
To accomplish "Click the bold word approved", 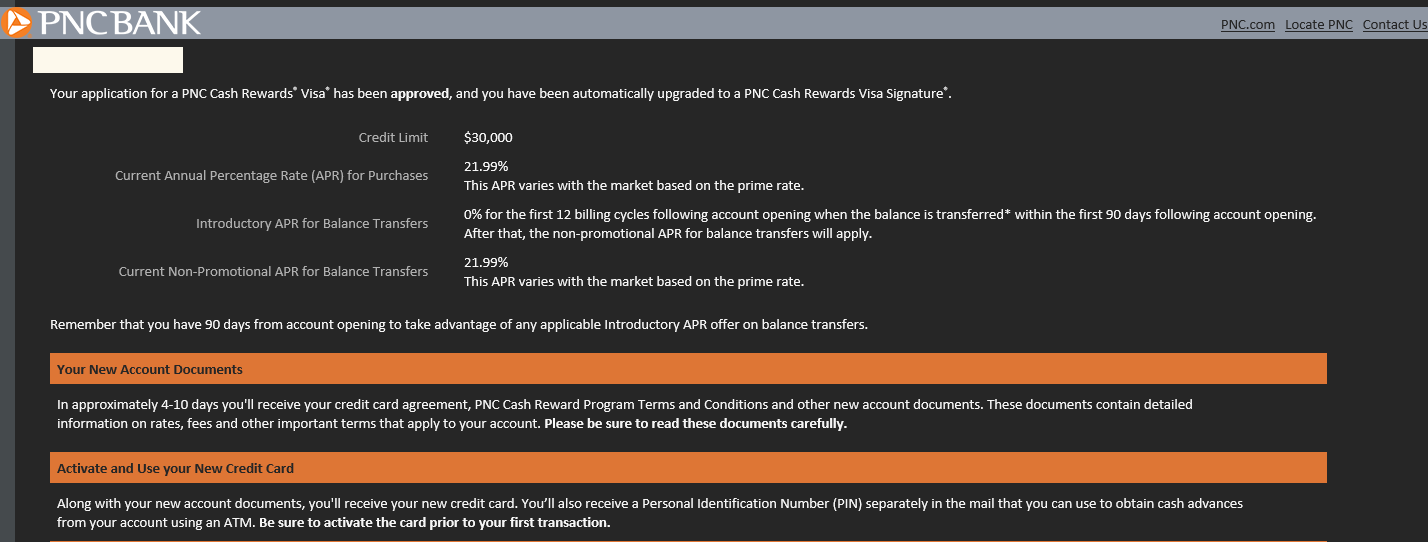I will tap(420, 94).
